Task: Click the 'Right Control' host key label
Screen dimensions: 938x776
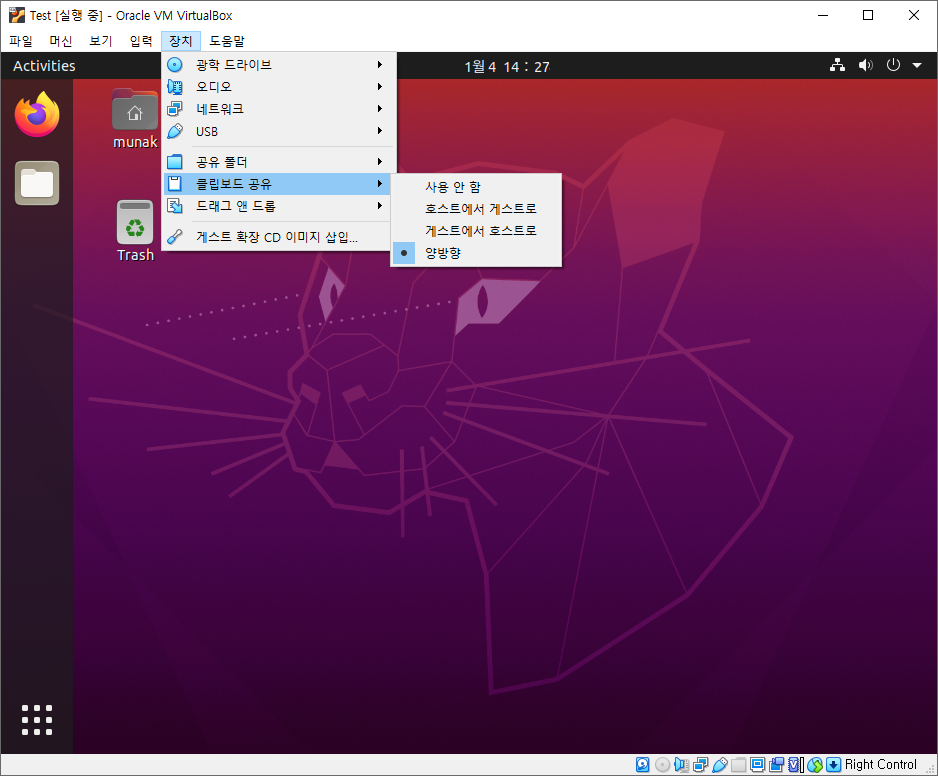Action: (x=880, y=765)
